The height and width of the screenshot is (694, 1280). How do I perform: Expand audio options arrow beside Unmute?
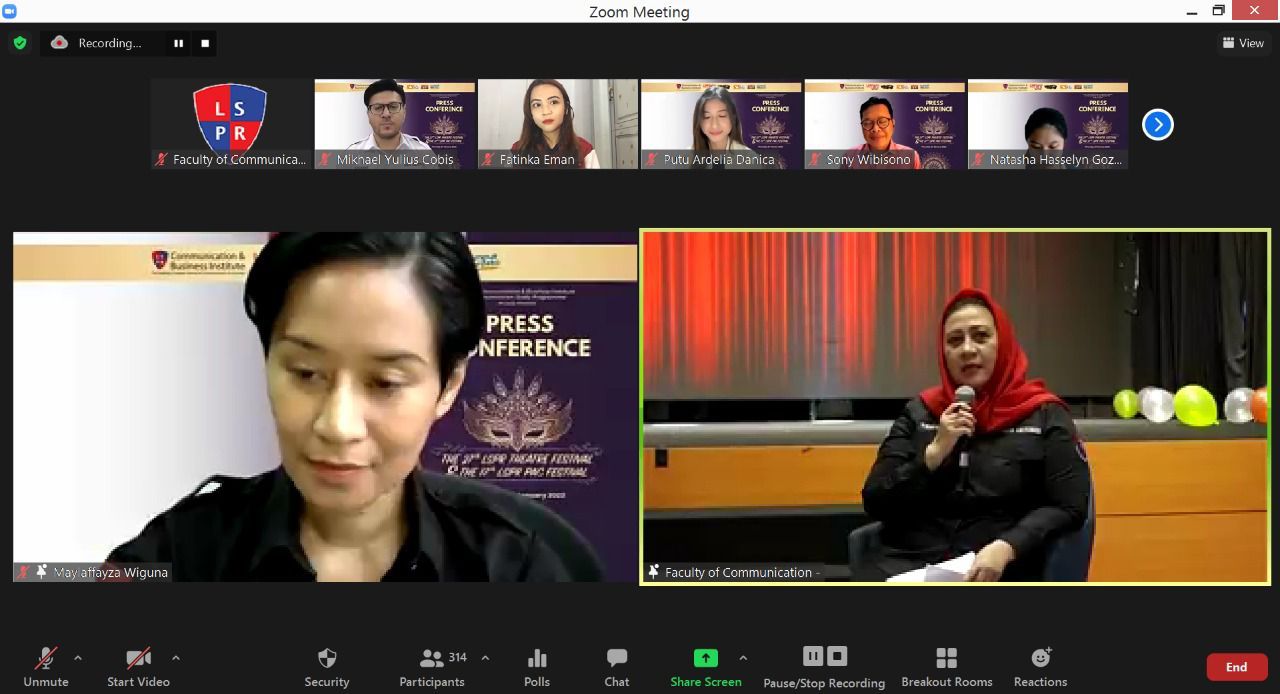78,658
